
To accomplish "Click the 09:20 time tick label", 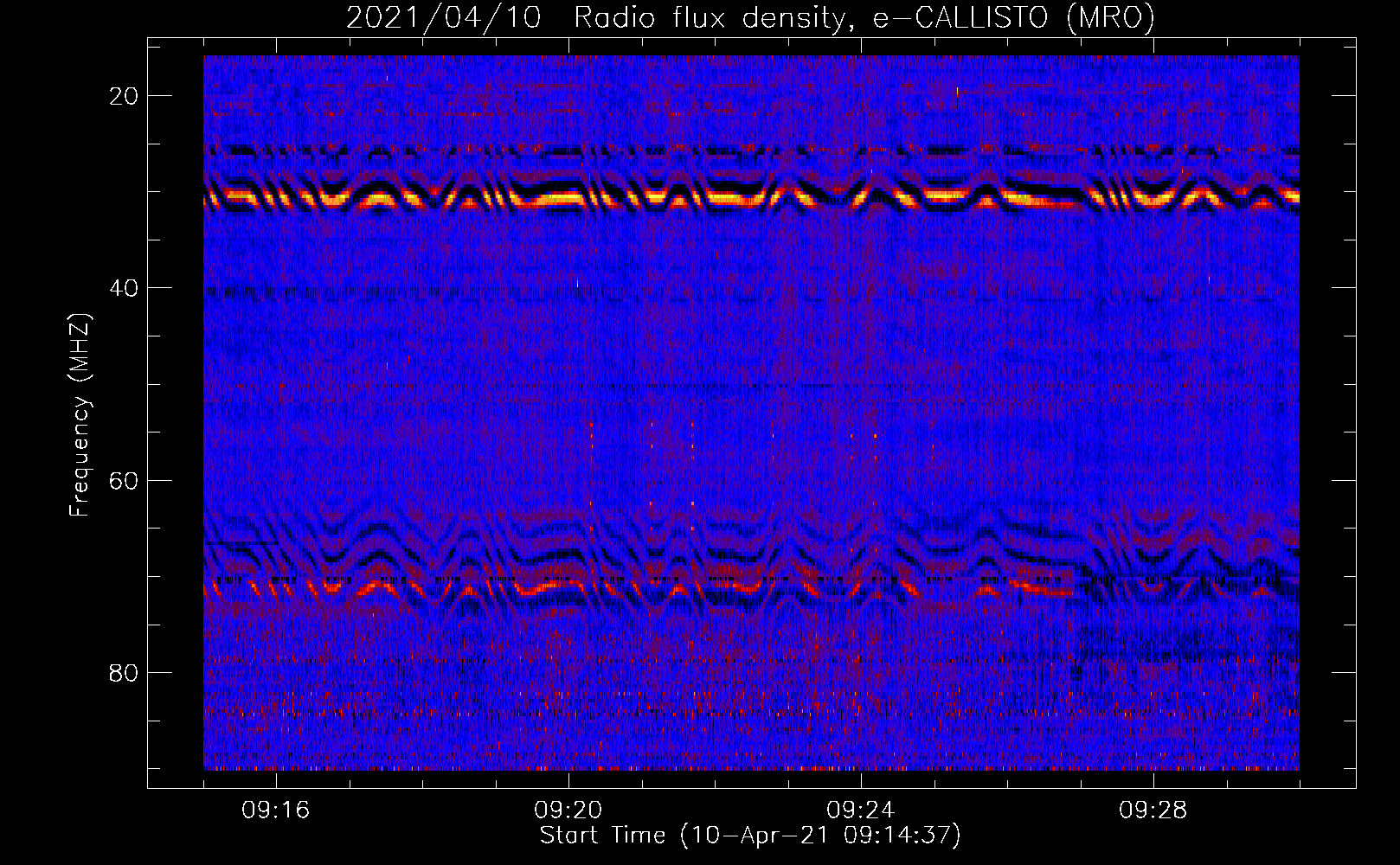I will (568, 811).
